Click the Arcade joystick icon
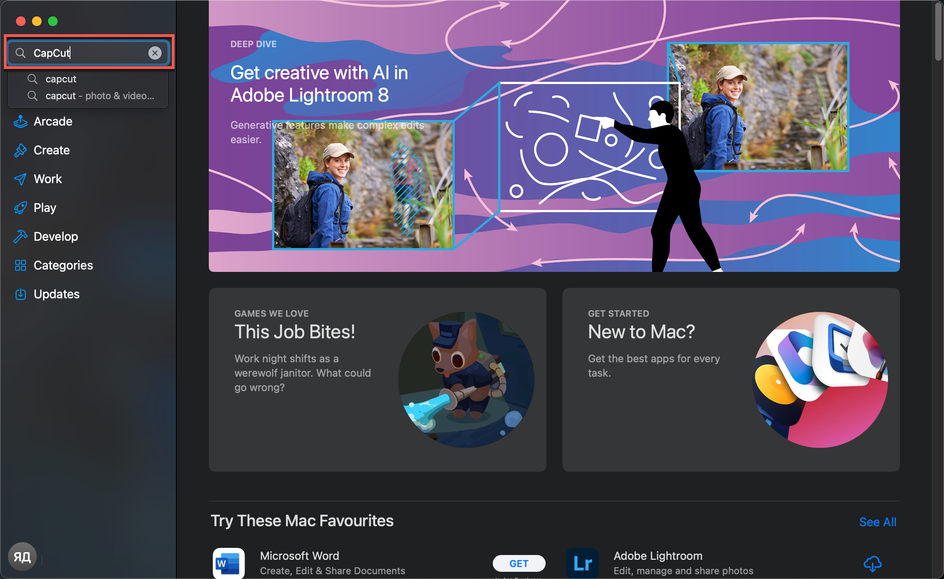Screen dimensions: 944x579 [x=20, y=122]
